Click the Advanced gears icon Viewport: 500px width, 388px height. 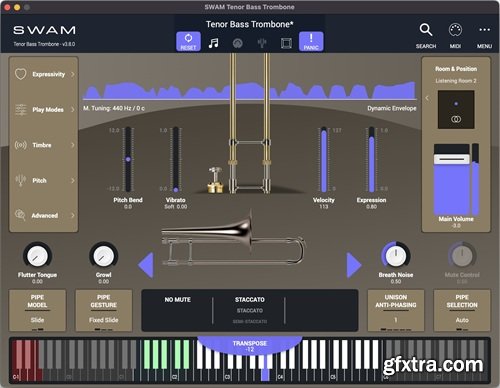click(x=20, y=215)
